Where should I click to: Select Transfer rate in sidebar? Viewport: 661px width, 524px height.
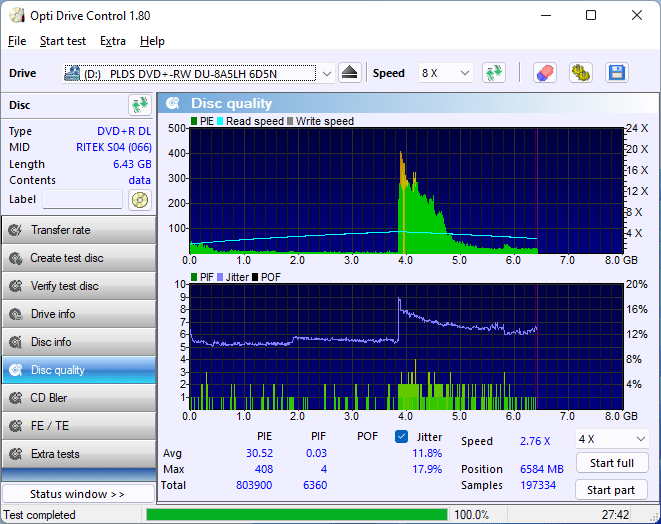pos(78,230)
